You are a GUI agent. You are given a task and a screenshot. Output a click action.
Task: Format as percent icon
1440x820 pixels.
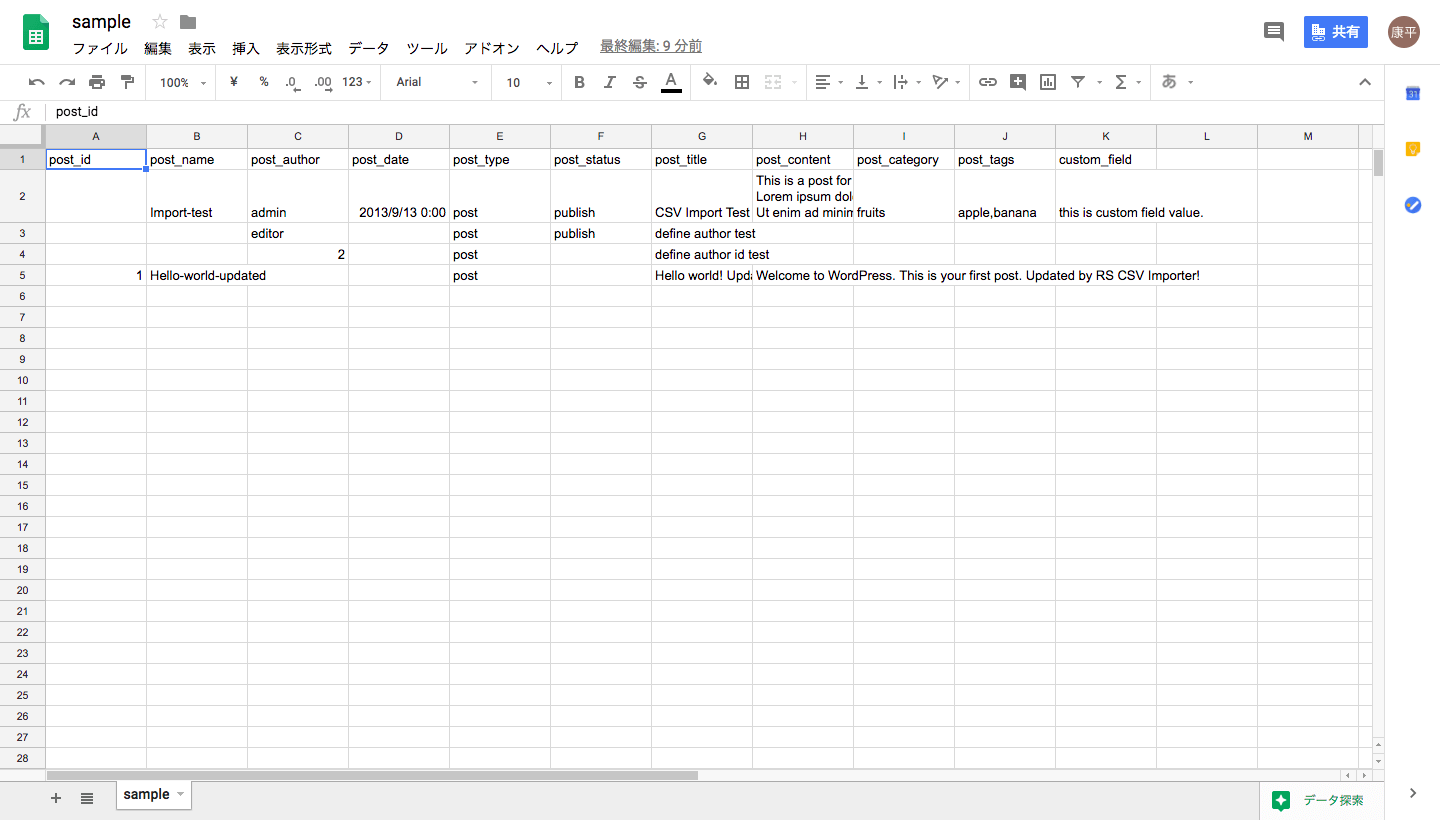[264, 82]
